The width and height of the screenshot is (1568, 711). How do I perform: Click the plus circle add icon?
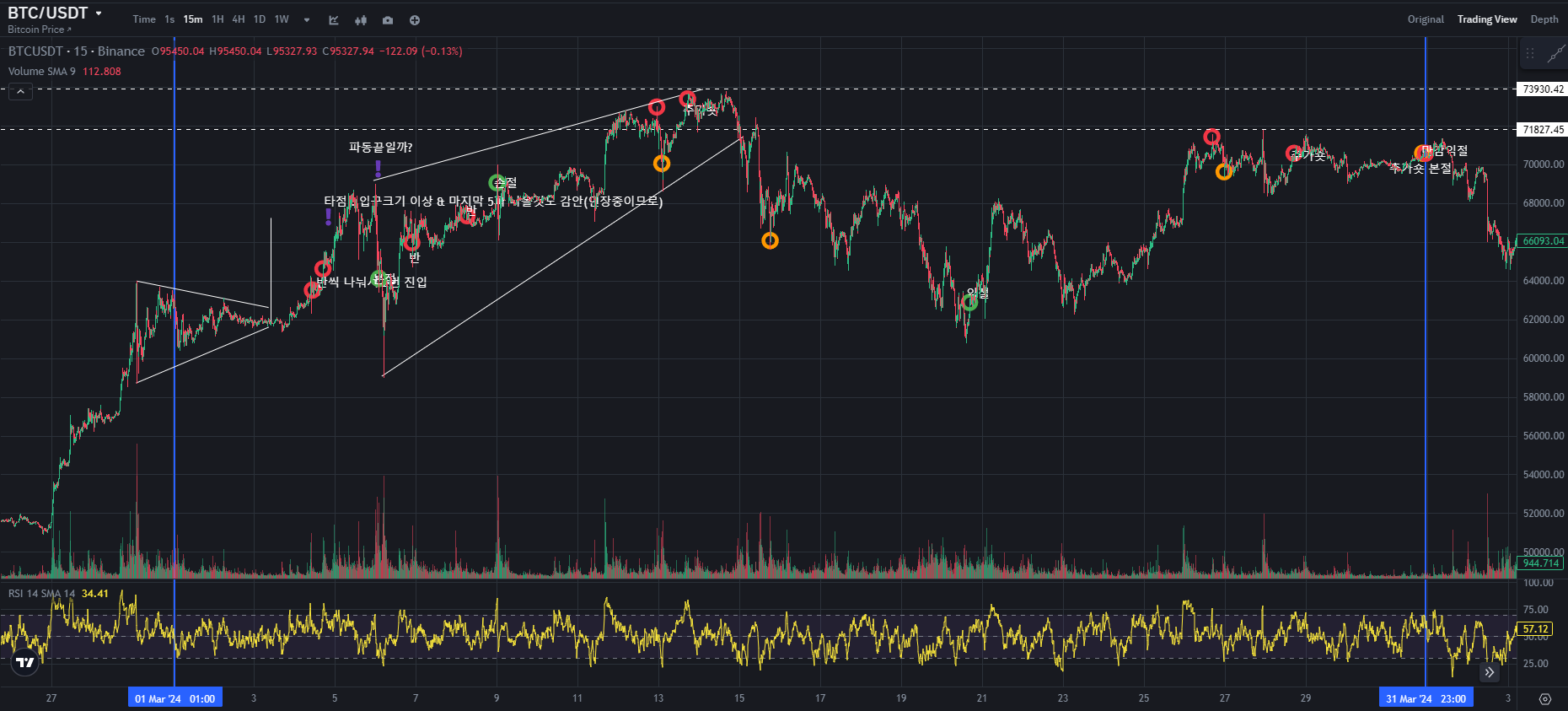click(x=415, y=19)
